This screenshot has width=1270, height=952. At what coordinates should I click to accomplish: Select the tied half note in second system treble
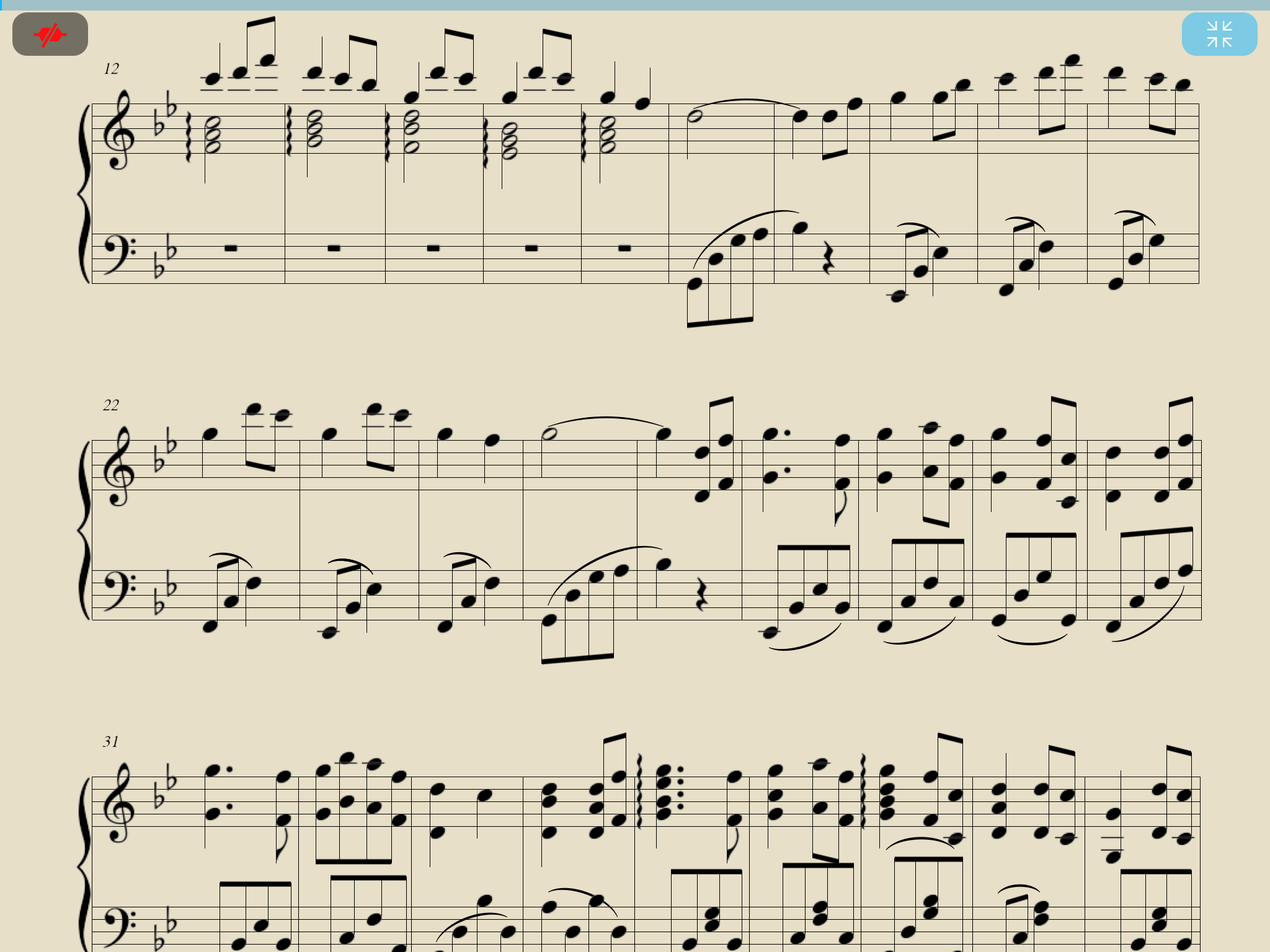[549, 434]
